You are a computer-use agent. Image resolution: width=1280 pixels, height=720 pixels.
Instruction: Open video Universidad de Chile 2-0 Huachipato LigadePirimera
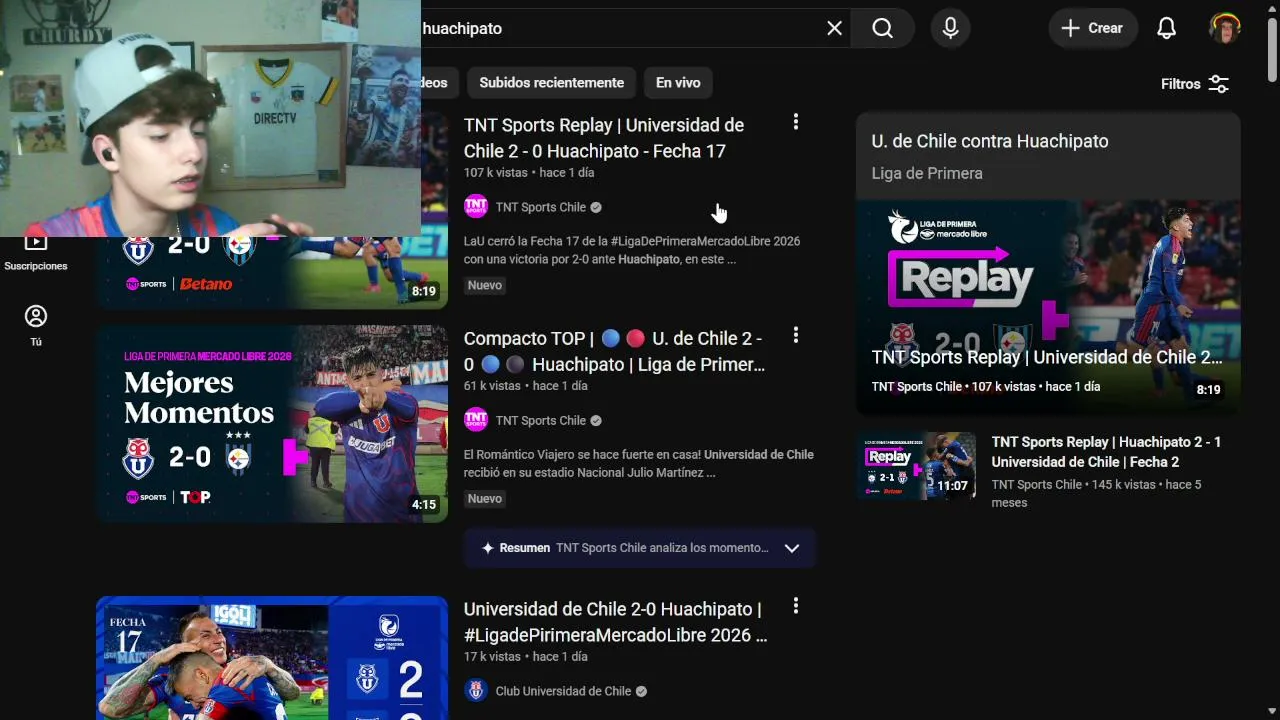pyautogui.click(x=615, y=622)
